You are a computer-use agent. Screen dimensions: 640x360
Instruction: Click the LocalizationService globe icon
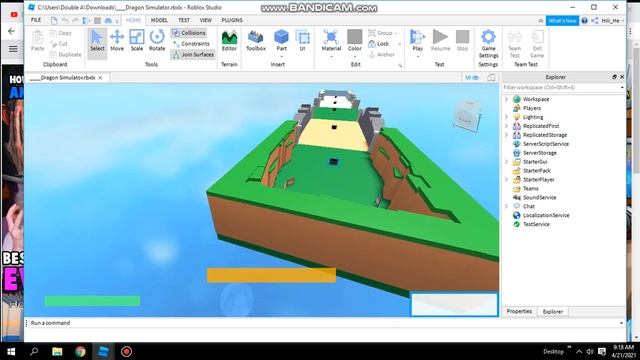tap(516, 215)
